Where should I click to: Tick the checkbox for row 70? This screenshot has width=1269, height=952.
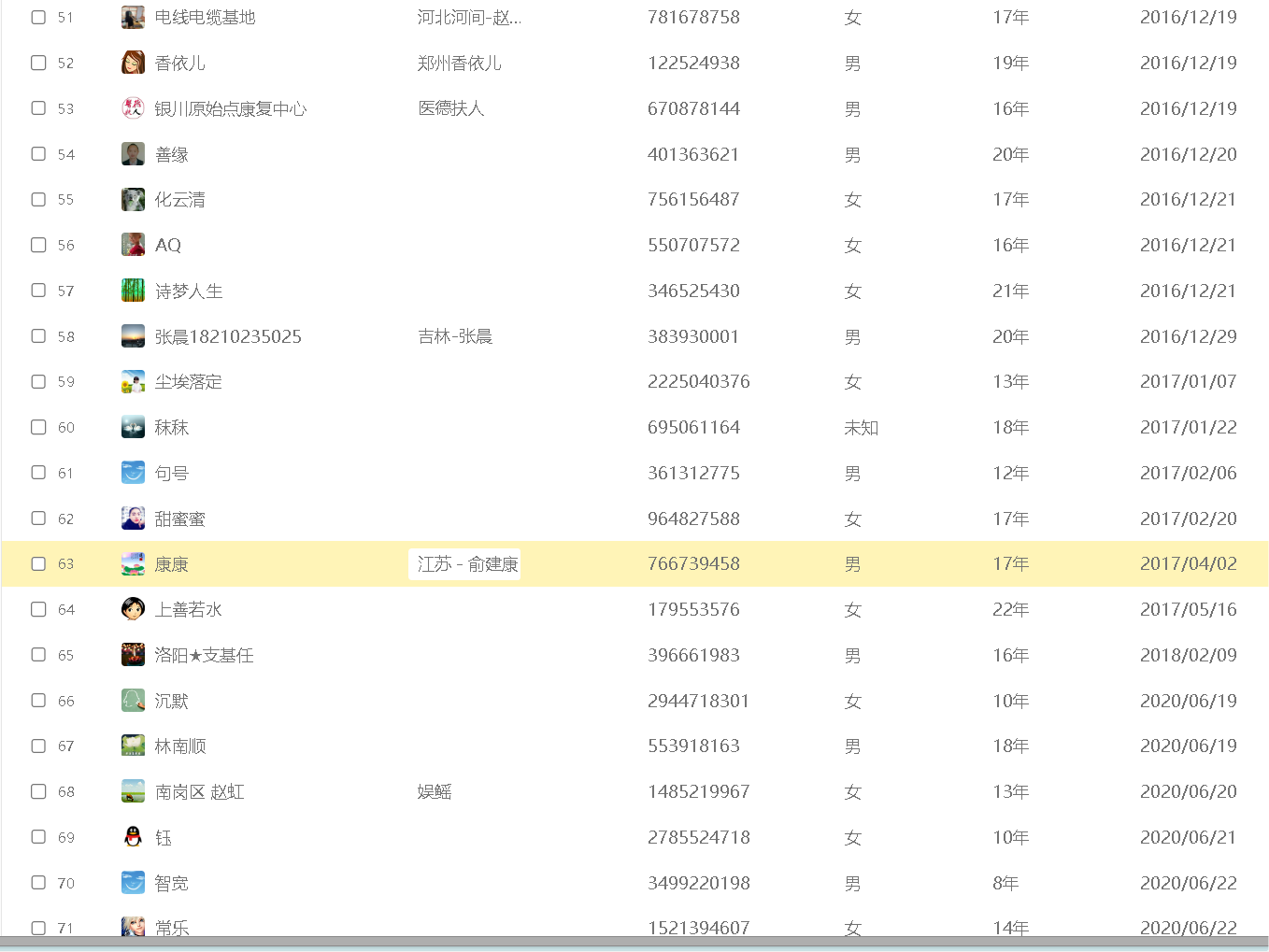pos(38,882)
